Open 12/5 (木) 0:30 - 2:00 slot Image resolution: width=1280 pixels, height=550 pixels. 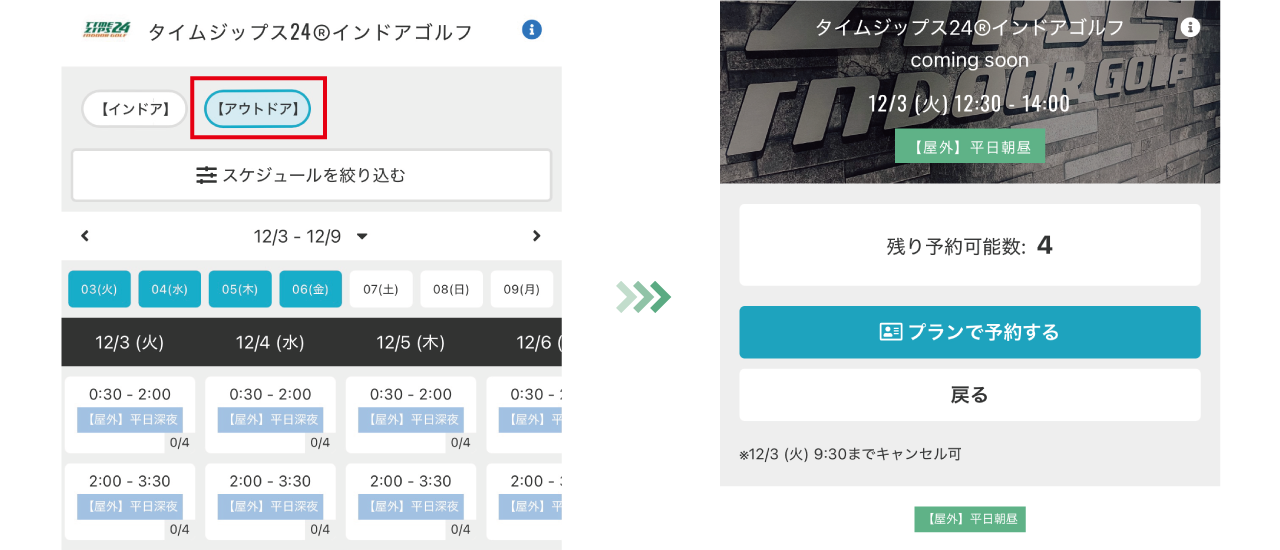pyautogui.click(x=410, y=415)
